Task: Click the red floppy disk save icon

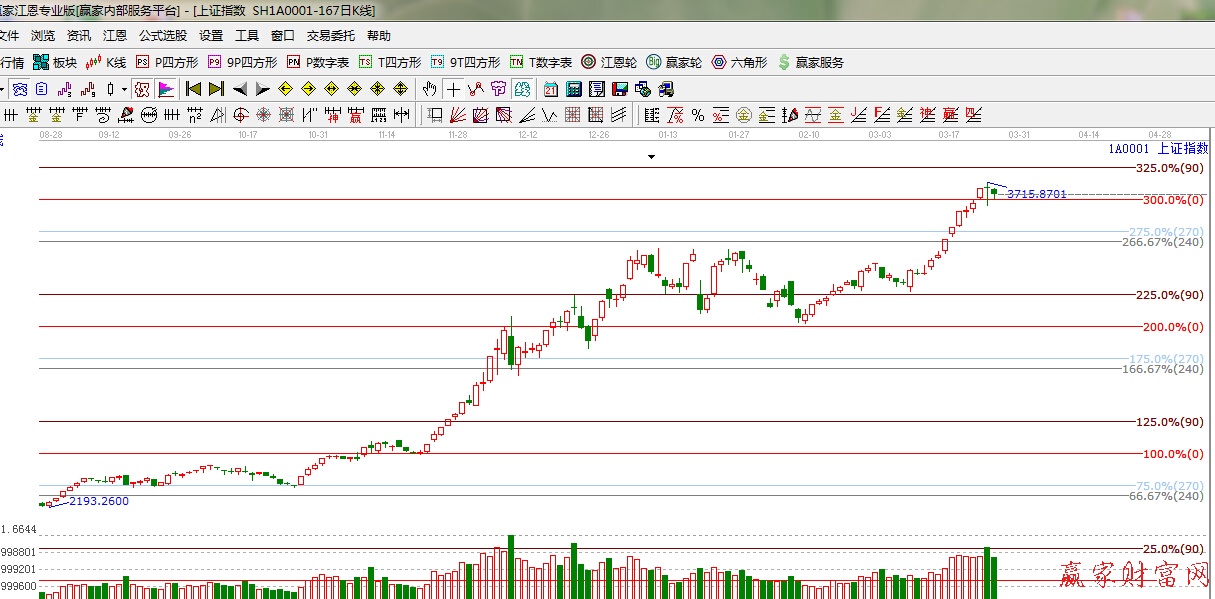Action: [x=620, y=89]
